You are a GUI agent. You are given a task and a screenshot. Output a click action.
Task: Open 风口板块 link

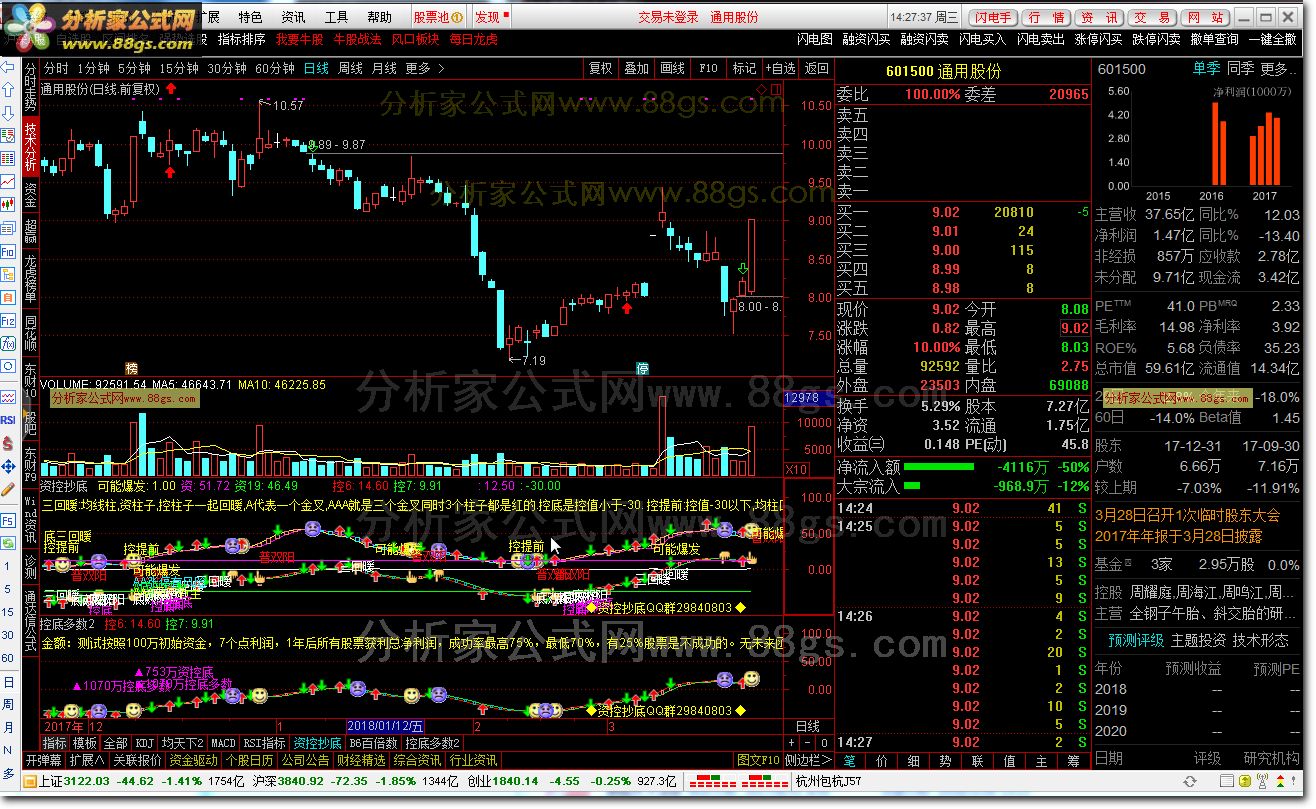pos(415,39)
